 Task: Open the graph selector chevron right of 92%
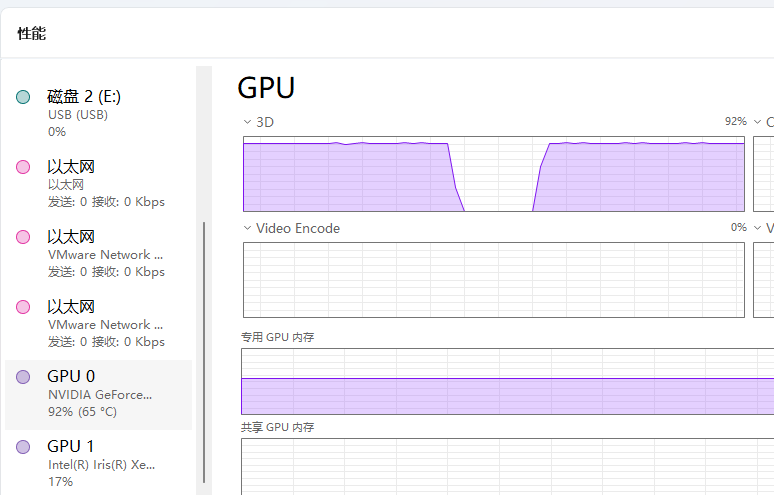click(758, 122)
